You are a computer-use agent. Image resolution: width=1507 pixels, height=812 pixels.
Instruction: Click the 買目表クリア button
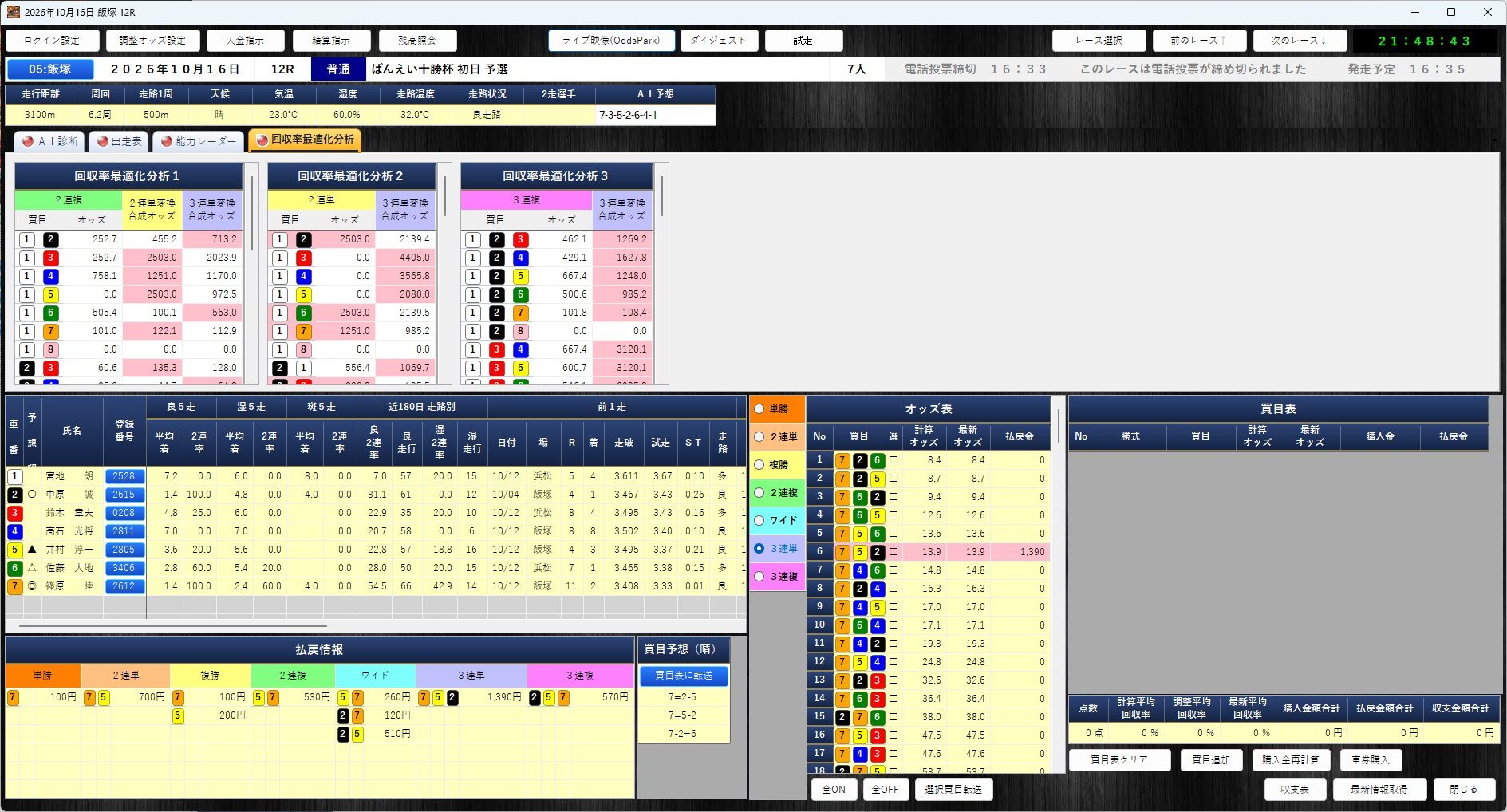click(x=1119, y=759)
